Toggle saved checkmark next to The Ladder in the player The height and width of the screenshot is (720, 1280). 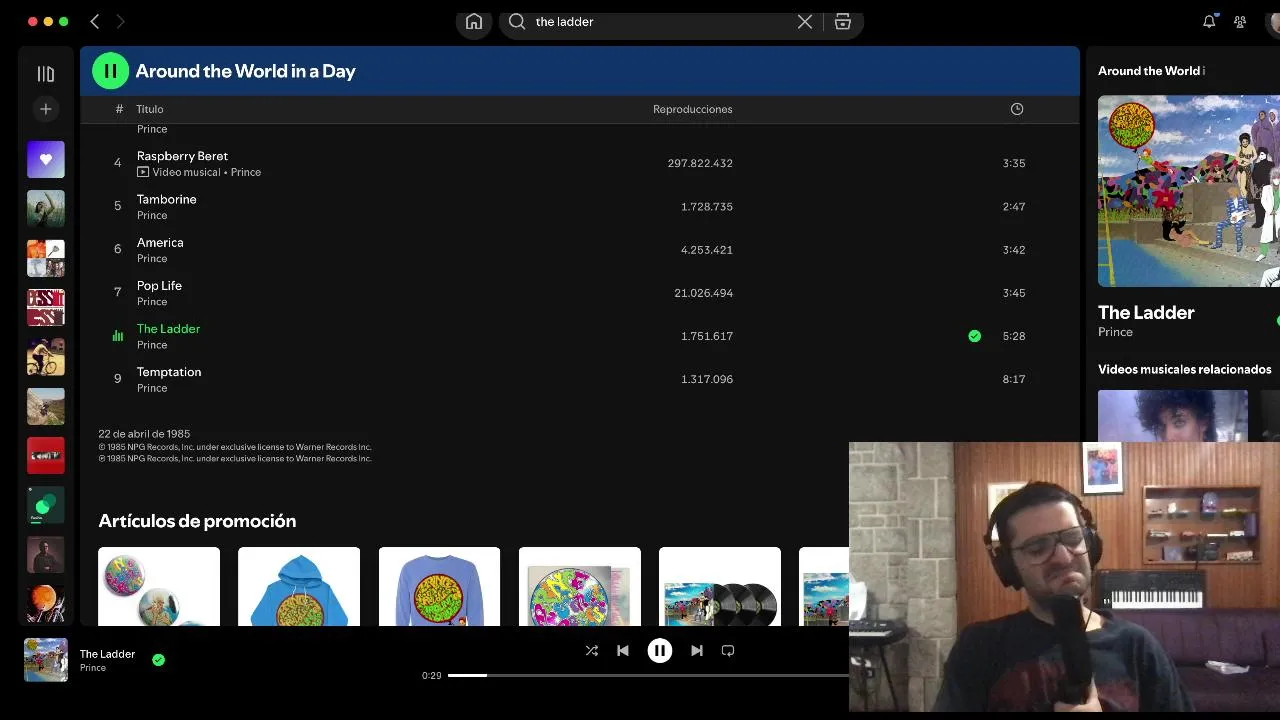pos(158,660)
